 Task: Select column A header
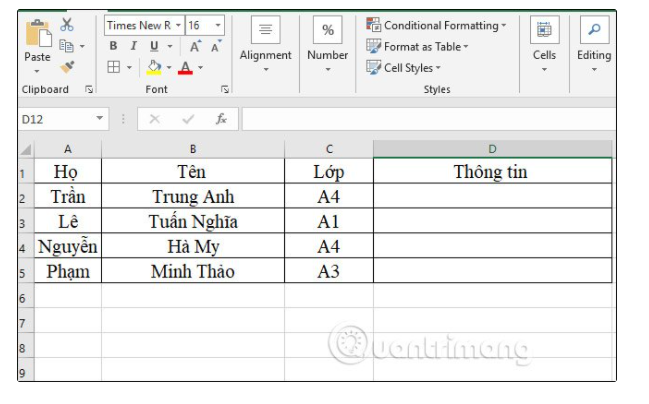pos(68,149)
